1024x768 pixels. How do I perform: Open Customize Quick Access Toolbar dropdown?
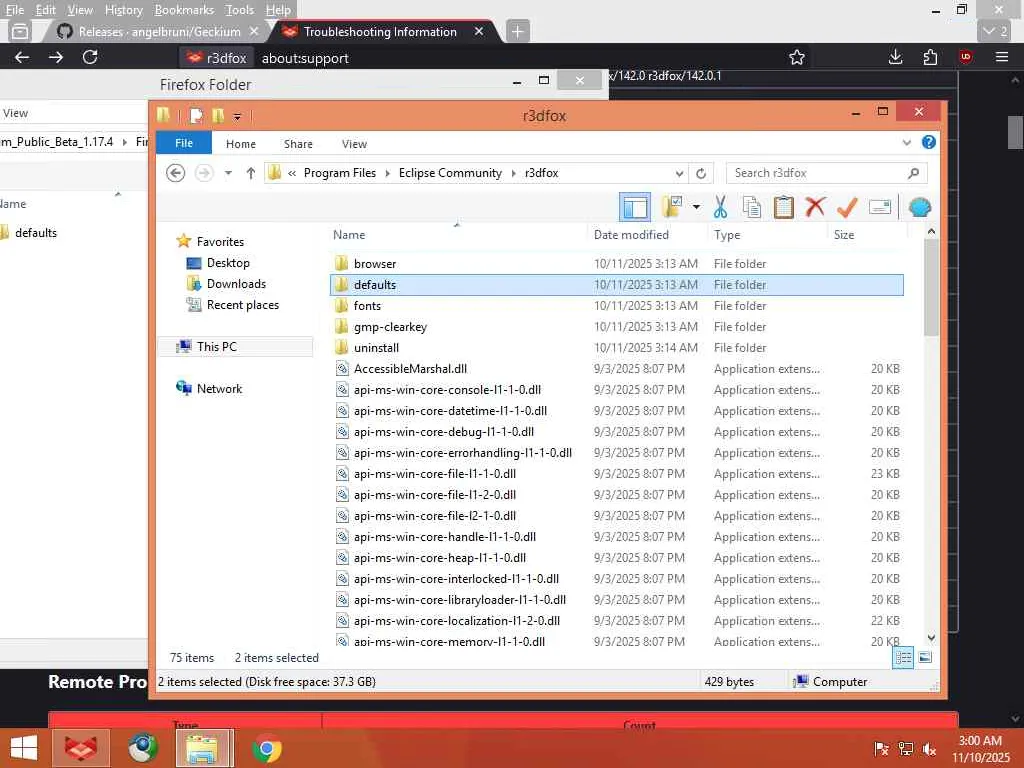pyautogui.click(x=237, y=117)
